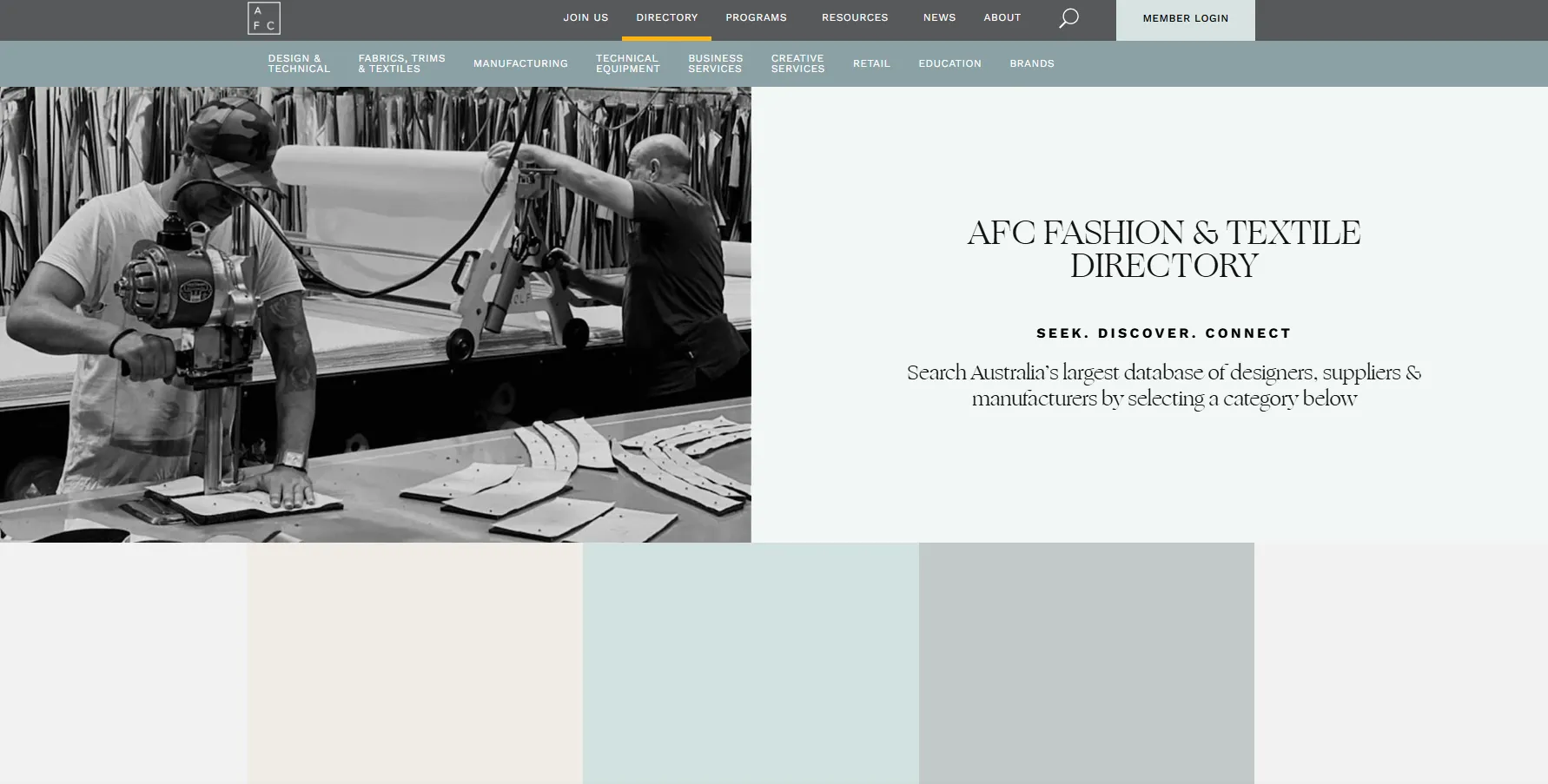Select the Education category
1548x784 pixels.
(x=949, y=63)
